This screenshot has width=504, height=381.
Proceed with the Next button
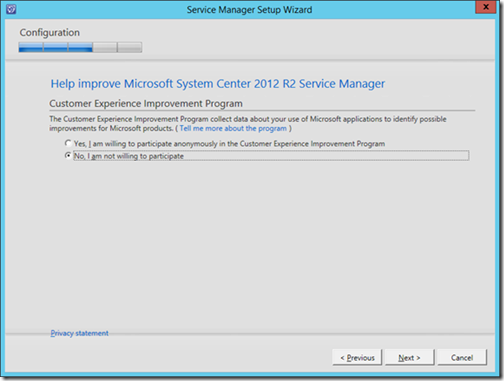point(409,357)
